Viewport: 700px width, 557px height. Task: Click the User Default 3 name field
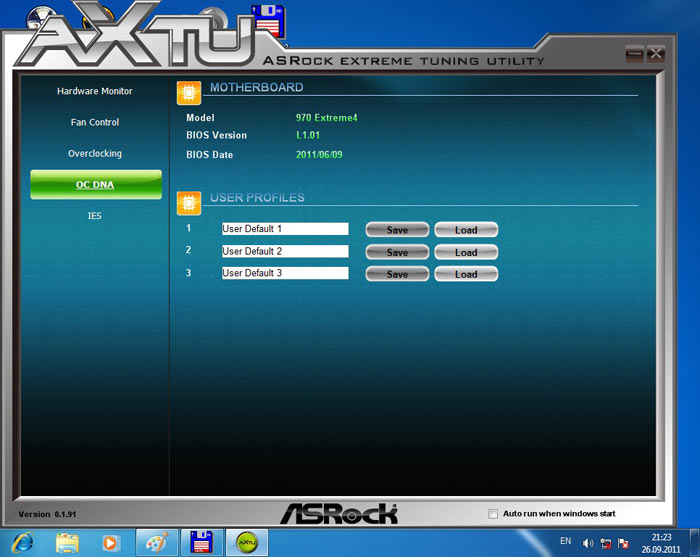pyautogui.click(x=285, y=273)
